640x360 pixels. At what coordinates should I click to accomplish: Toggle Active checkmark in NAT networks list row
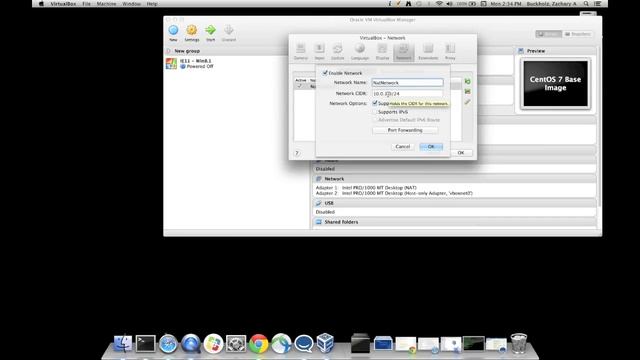click(300, 86)
